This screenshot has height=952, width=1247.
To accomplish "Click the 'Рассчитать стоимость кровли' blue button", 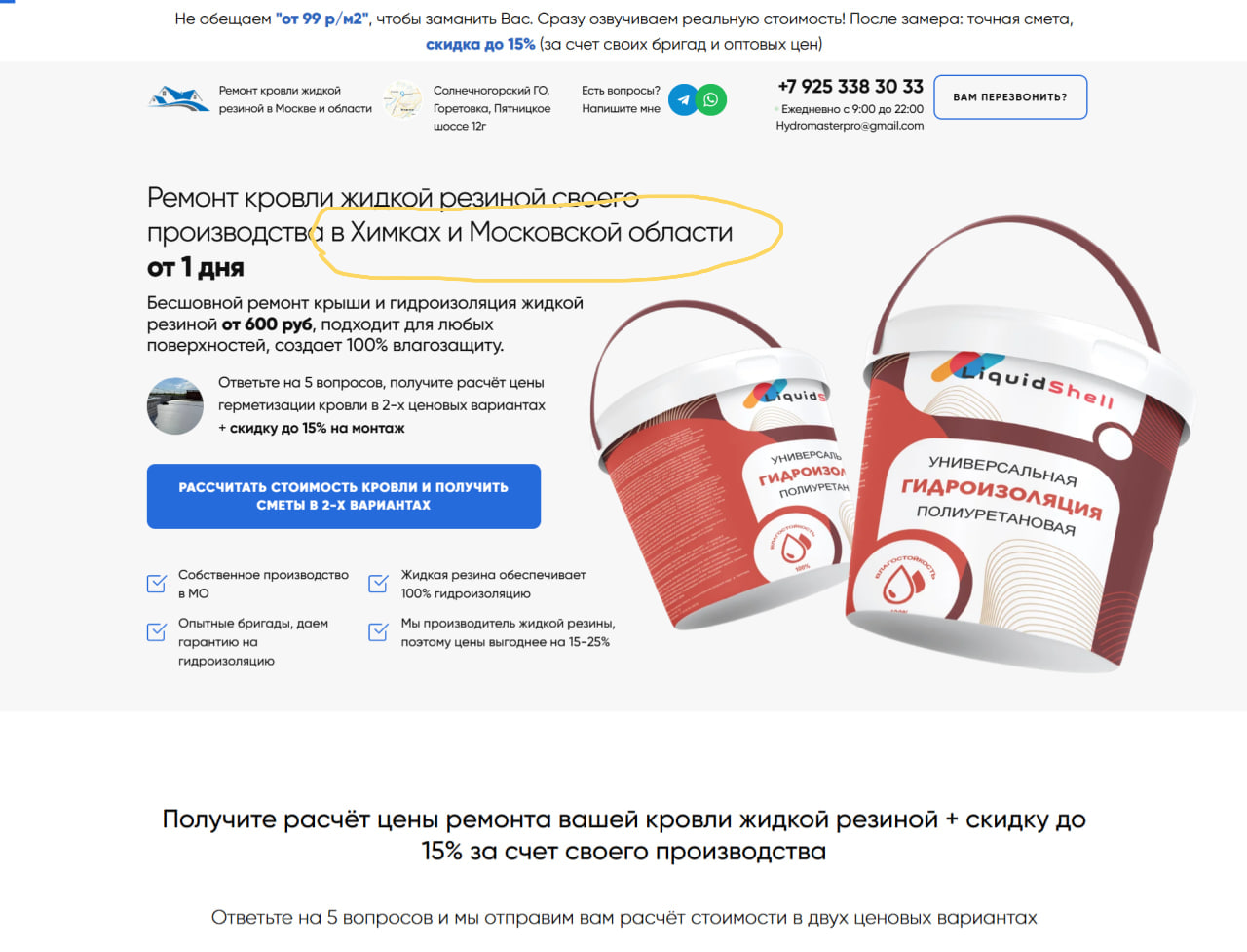I will point(344,496).
